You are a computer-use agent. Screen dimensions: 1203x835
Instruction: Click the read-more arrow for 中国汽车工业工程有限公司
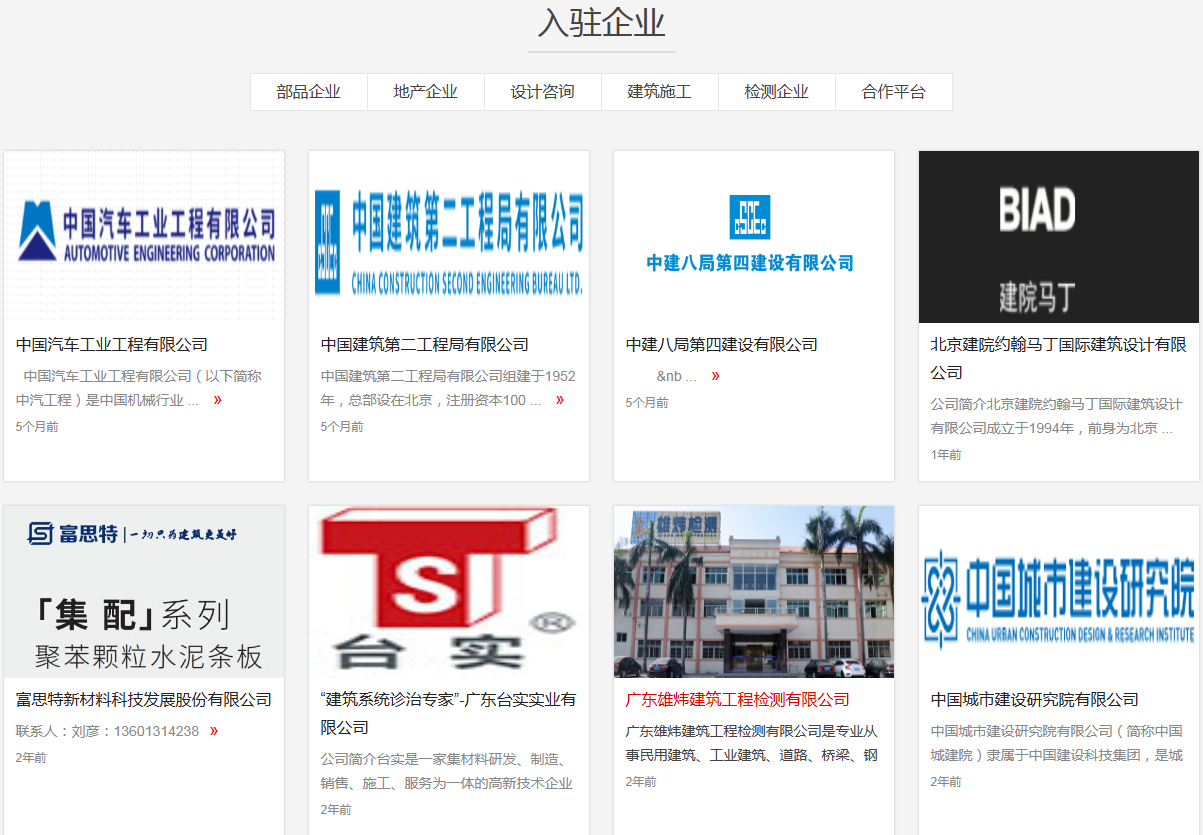[x=218, y=400]
